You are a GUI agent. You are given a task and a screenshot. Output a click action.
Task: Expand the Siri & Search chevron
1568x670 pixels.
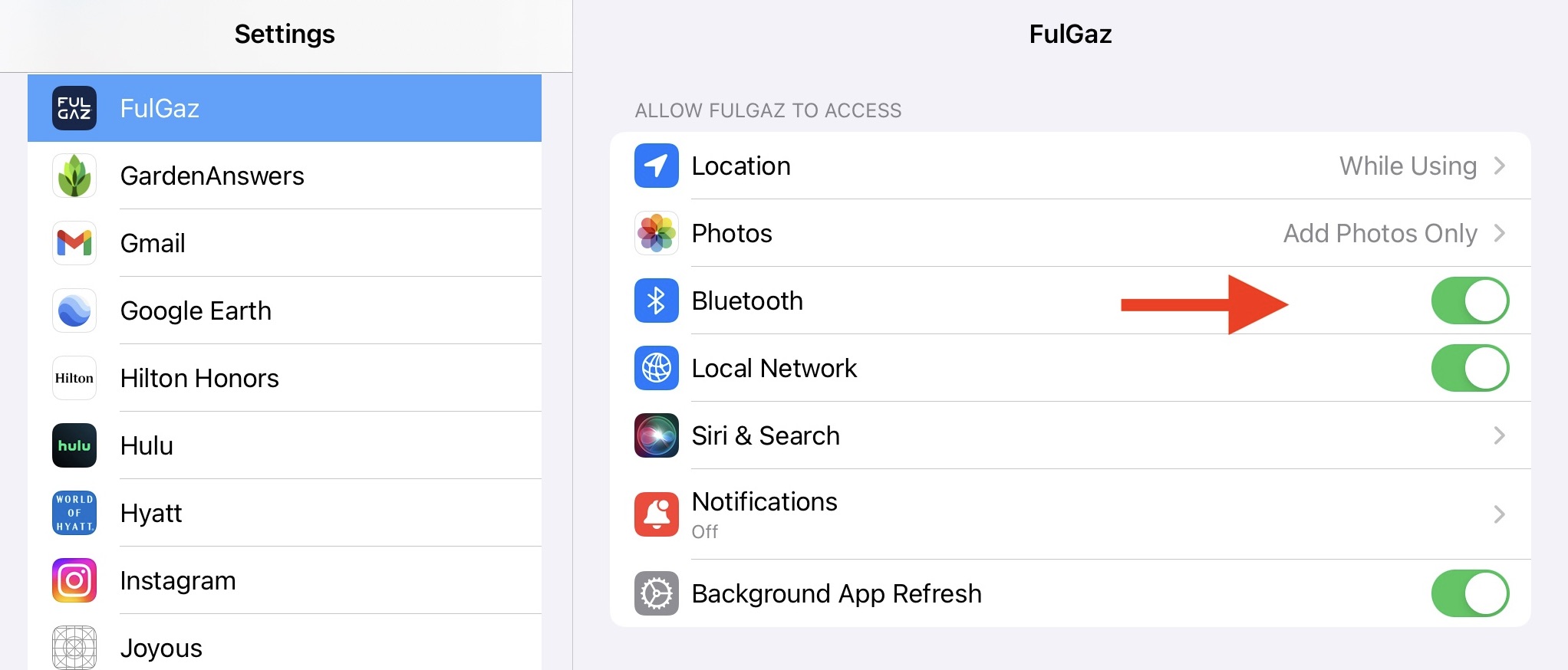[1499, 435]
